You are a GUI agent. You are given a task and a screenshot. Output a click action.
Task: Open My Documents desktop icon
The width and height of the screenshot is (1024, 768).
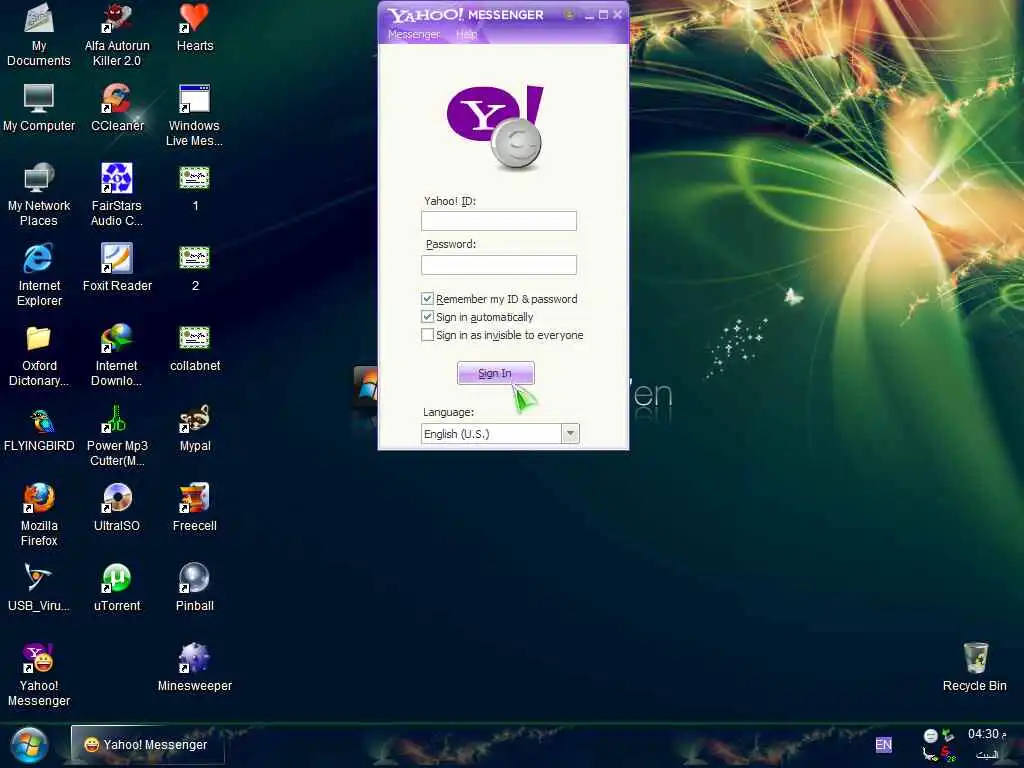coord(39,34)
